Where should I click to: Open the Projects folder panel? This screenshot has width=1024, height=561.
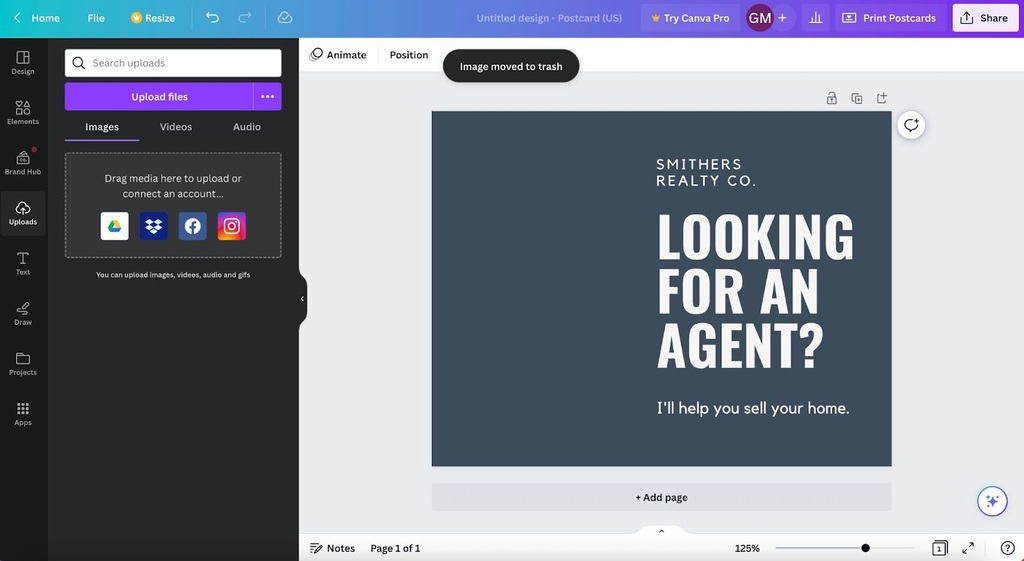point(23,364)
